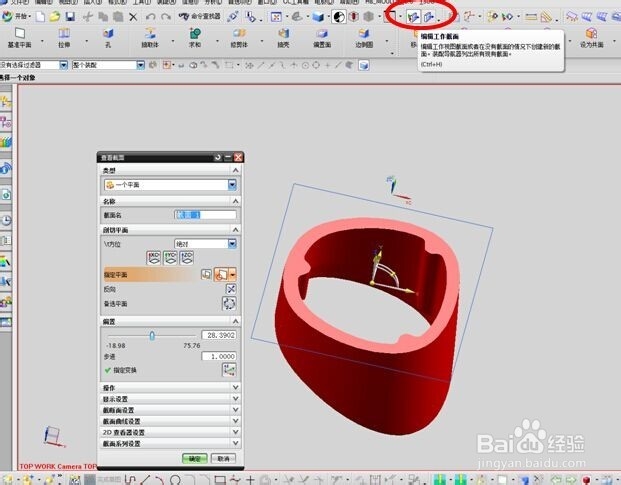This screenshot has width=621, height=485.
Task: Click the offset value field showing 28.3902
Action: coord(219,335)
